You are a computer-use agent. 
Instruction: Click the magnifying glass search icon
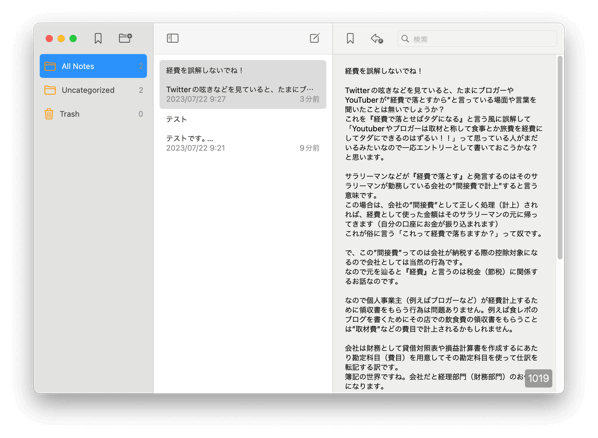point(405,39)
